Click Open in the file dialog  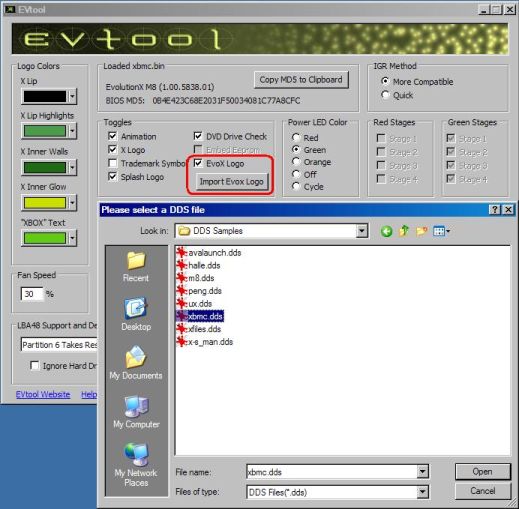[482, 472]
